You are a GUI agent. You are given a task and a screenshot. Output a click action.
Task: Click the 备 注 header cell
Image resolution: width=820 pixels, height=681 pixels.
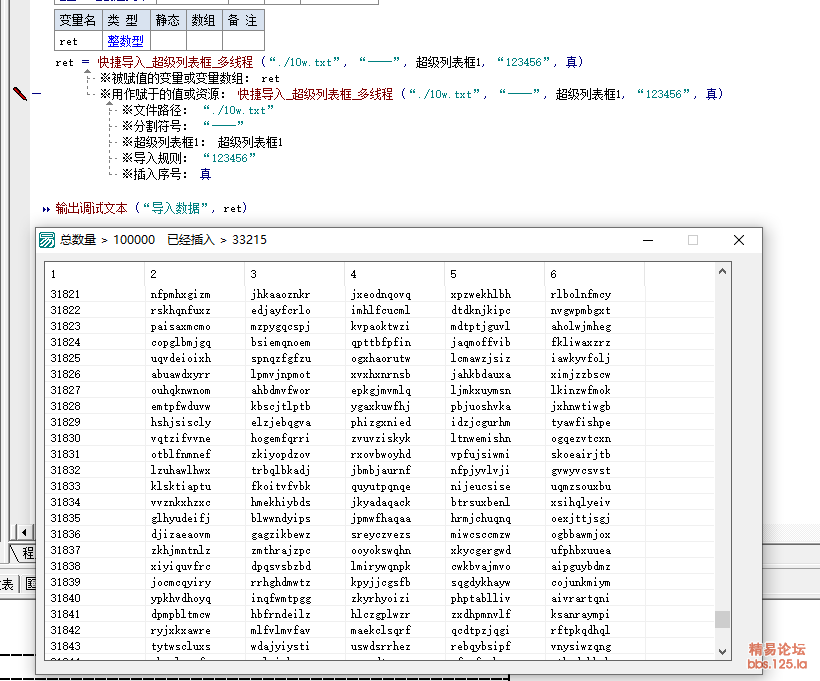(243, 20)
